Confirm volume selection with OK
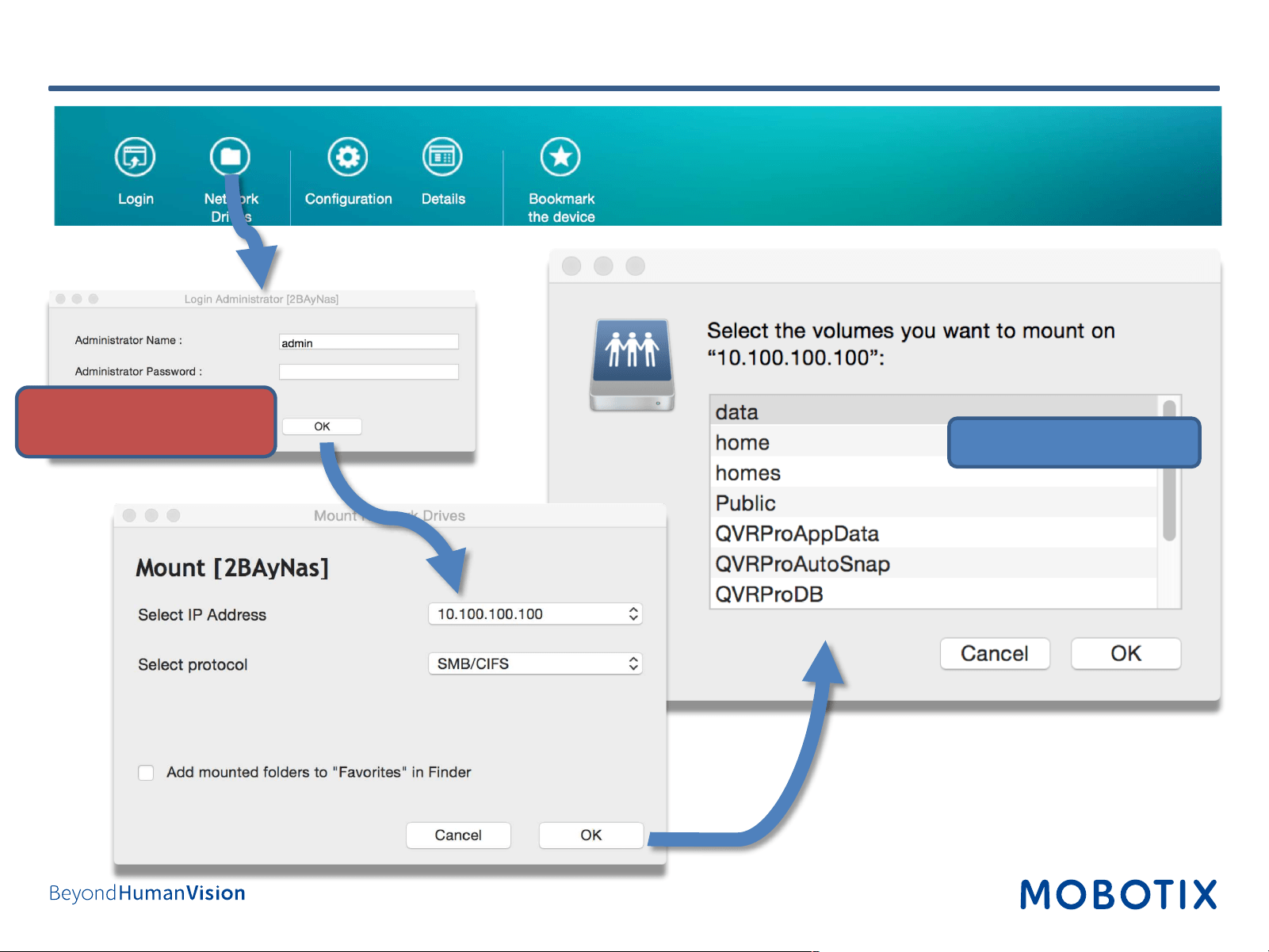Viewport: 1269px width, 952px height. [1126, 653]
